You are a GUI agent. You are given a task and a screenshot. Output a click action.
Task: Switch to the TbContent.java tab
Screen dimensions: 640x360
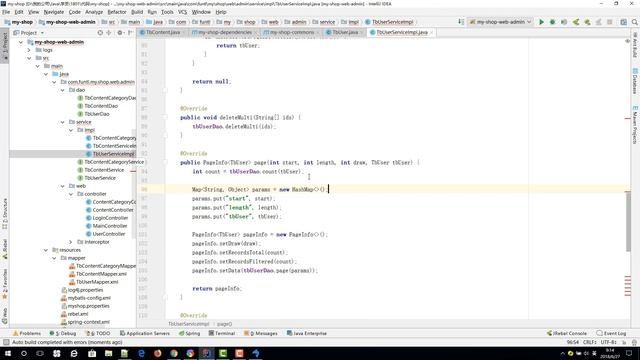pos(162,32)
